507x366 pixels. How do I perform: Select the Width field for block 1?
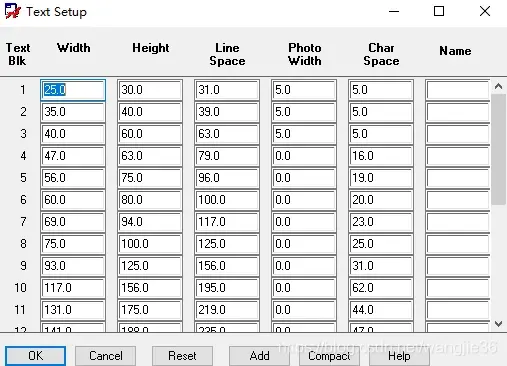73,90
